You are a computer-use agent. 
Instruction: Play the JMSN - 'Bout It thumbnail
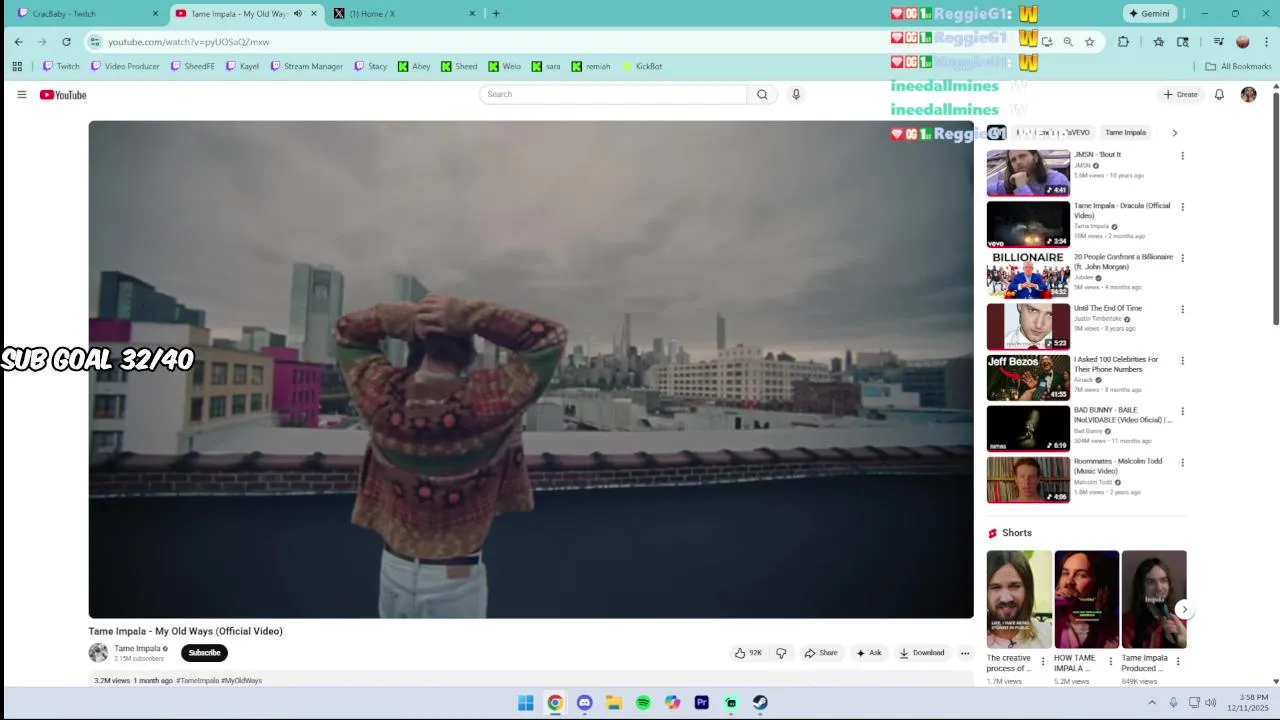1028,173
